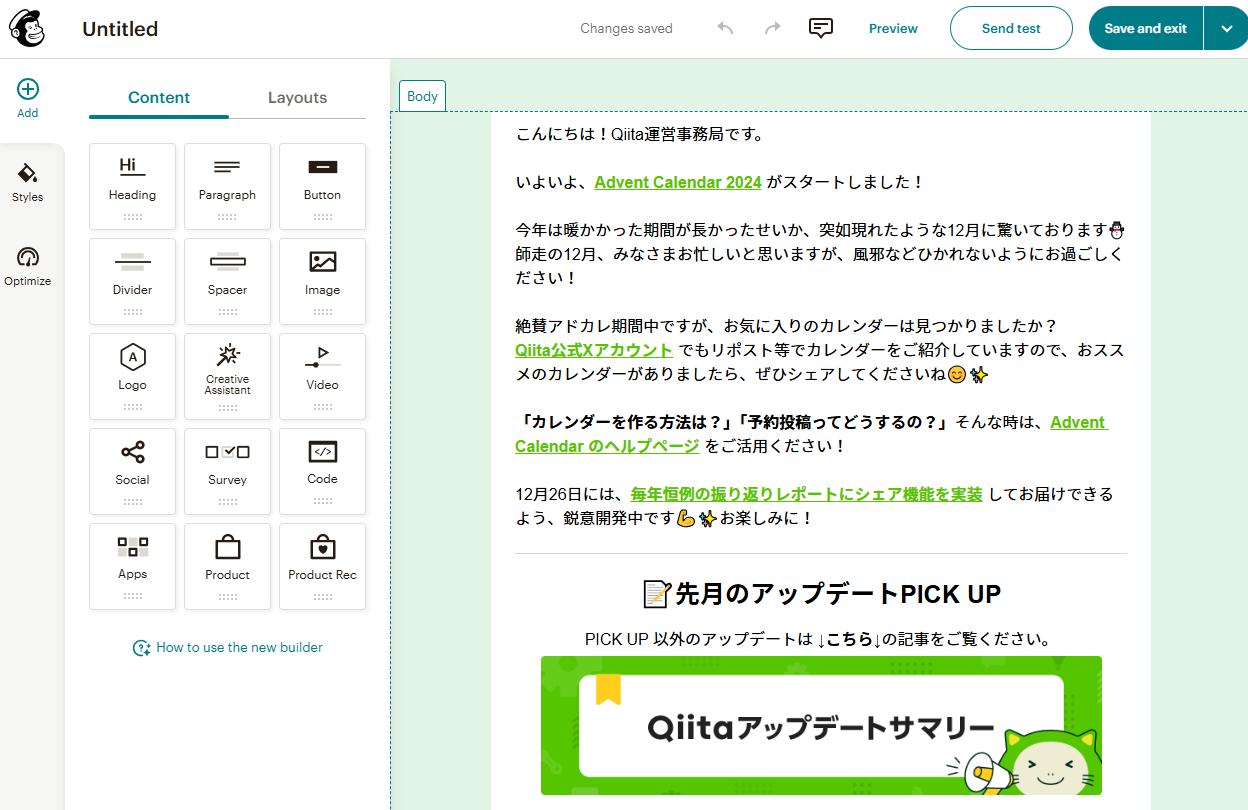Screen dimensions: 1248x810
Task: Open the comments speech bubble icon
Action: (820, 28)
